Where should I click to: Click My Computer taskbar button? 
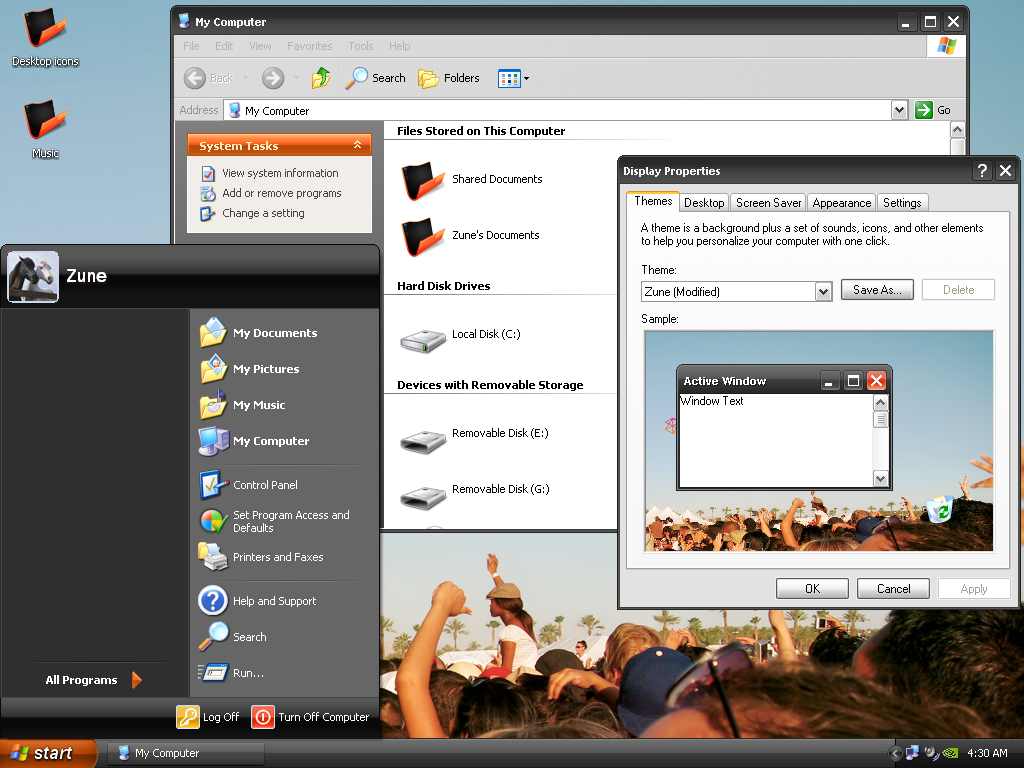point(185,753)
